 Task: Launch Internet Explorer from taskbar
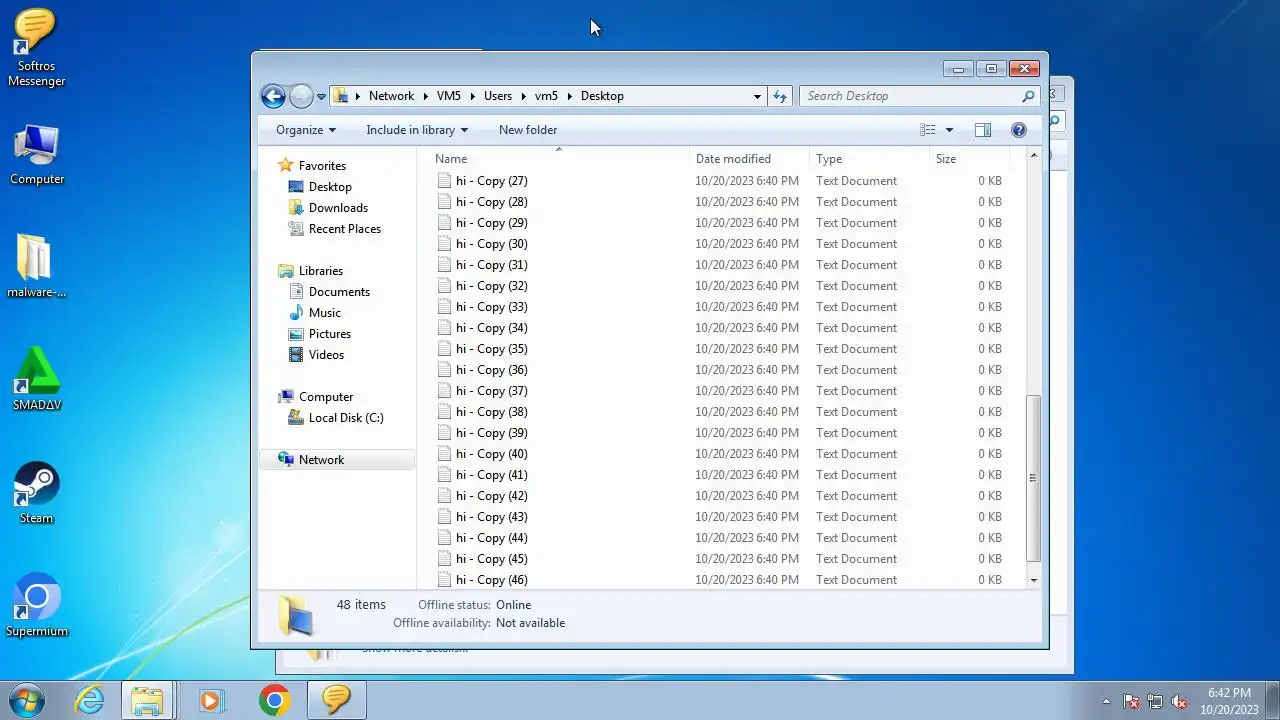point(89,700)
